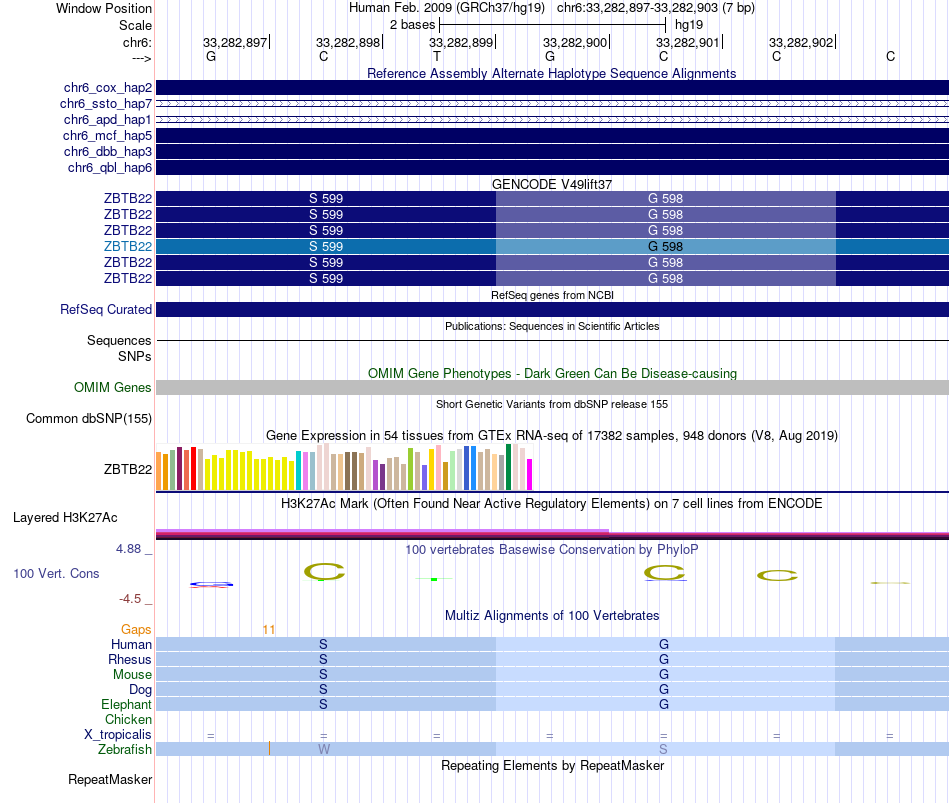
Task: Click the orange Gaps label
Action: [136, 630]
